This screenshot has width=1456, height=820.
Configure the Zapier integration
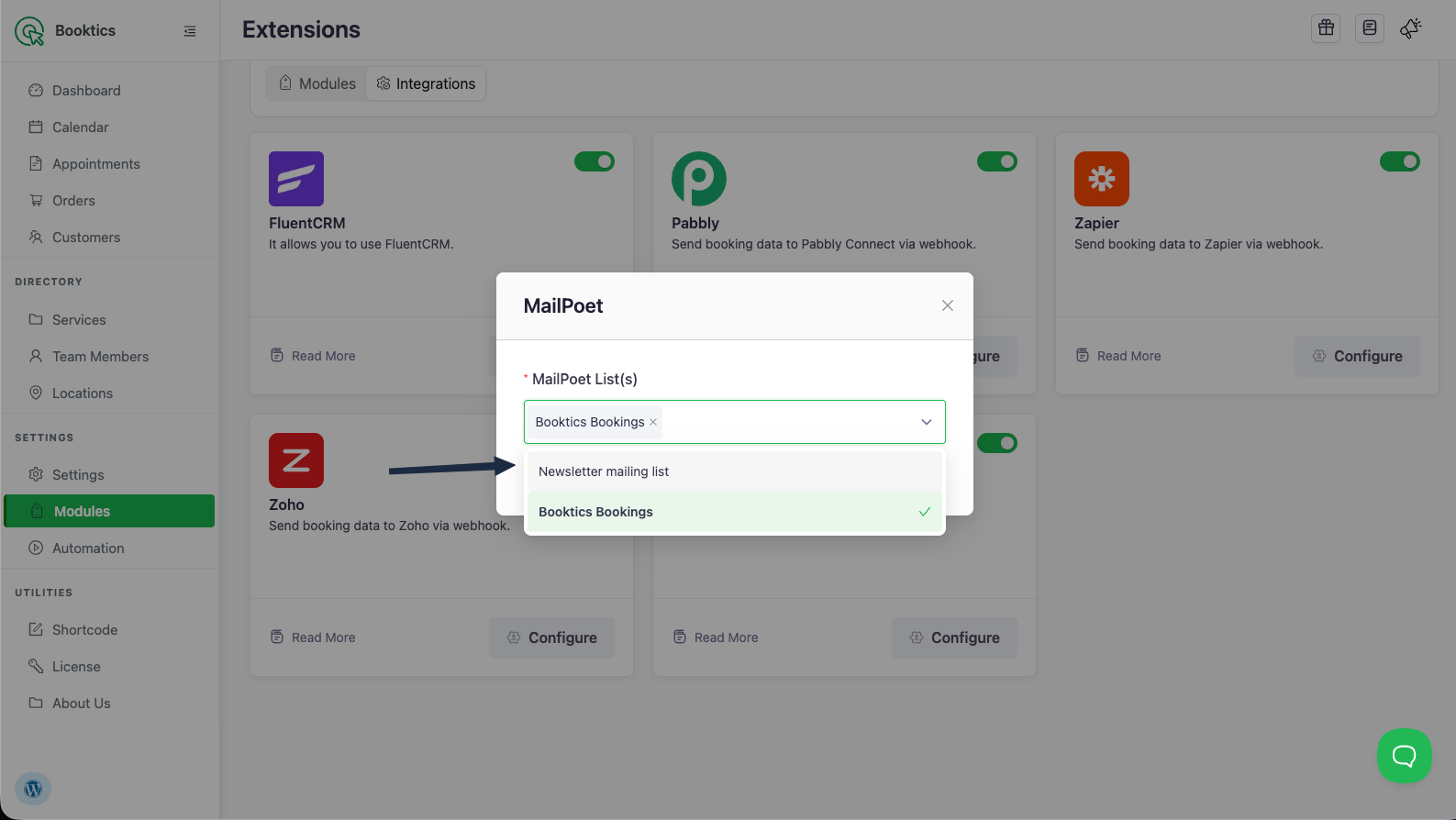[1357, 356]
